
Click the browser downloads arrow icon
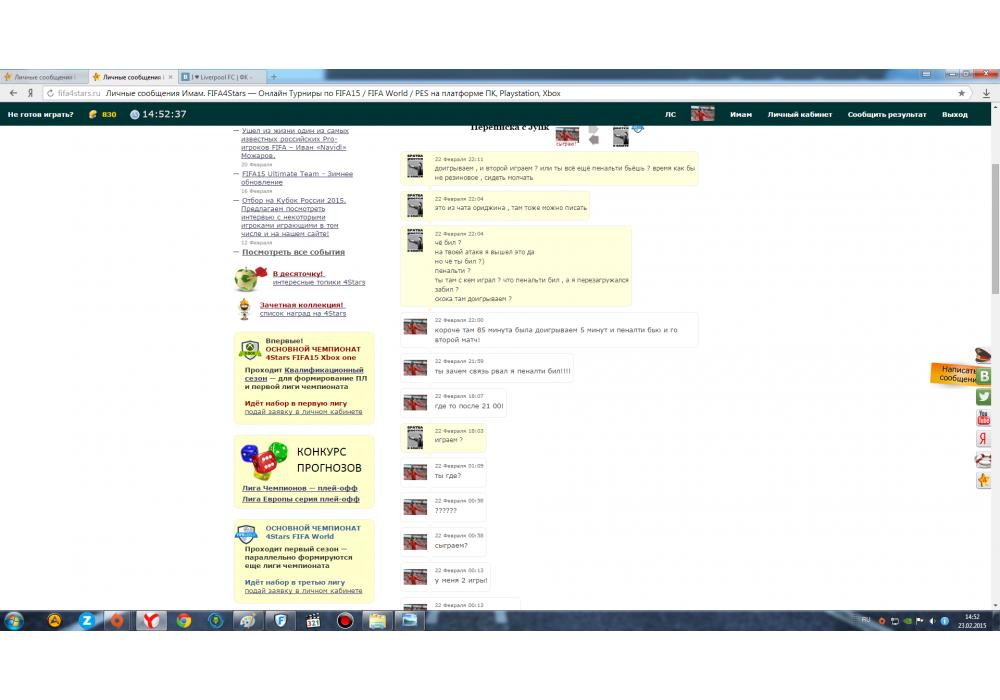(x=986, y=93)
